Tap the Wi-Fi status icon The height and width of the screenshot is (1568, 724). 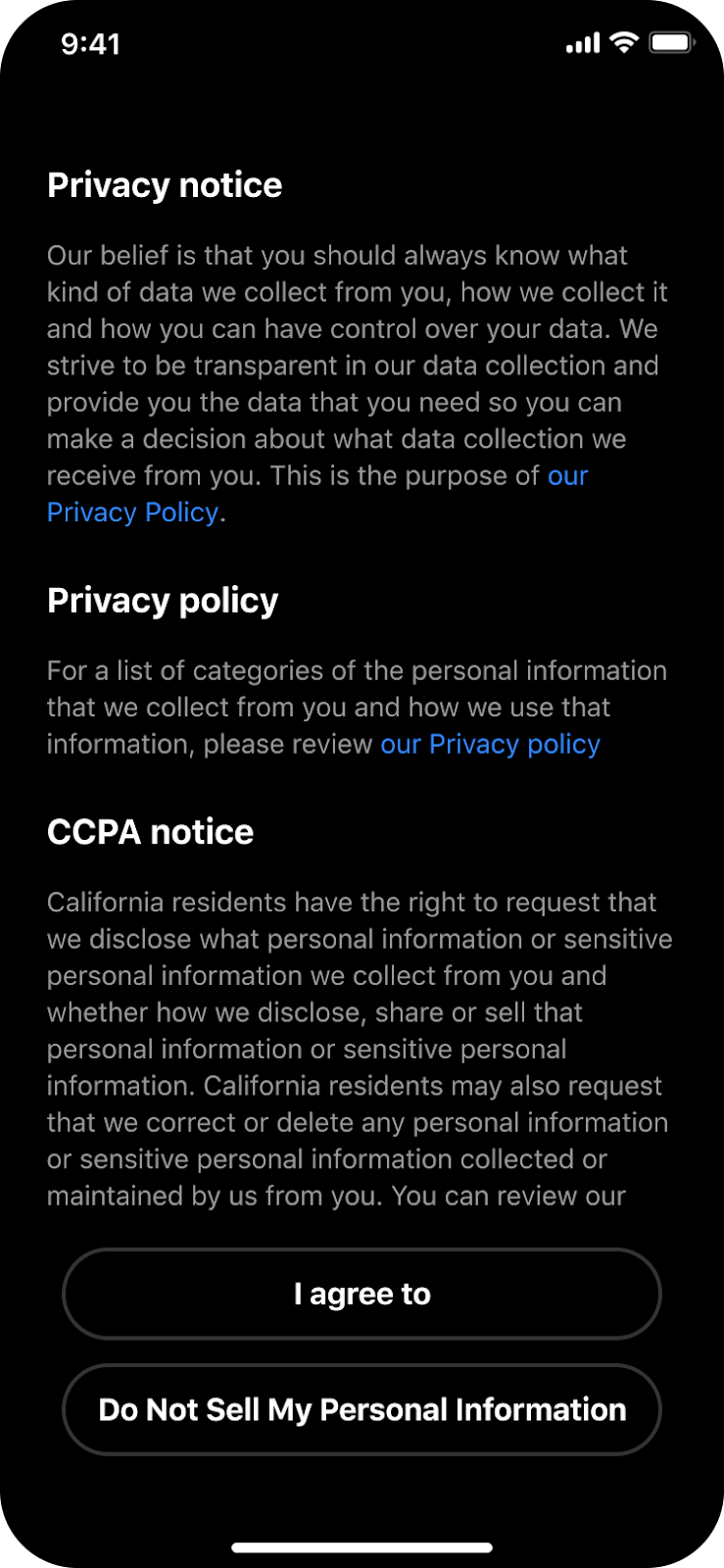tap(624, 42)
